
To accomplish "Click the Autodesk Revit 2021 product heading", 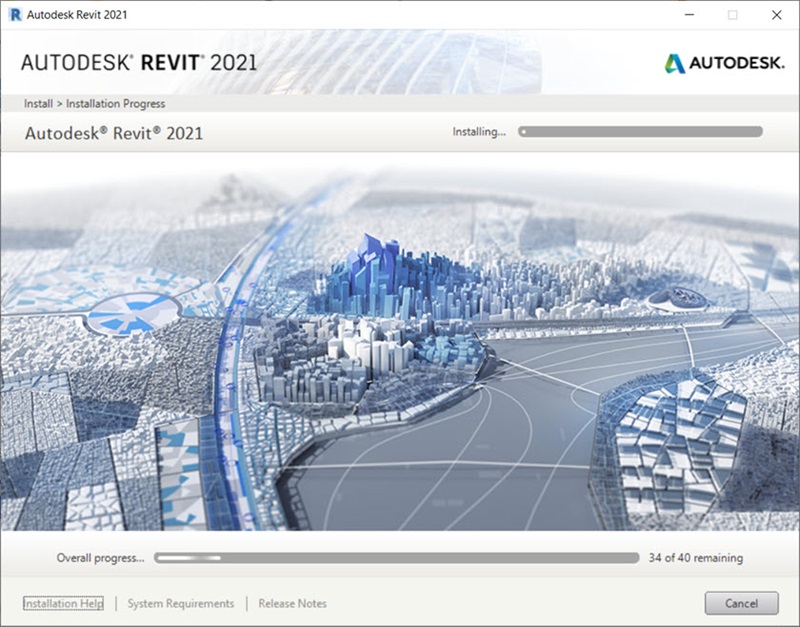I will pyautogui.click(x=113, y=132).
